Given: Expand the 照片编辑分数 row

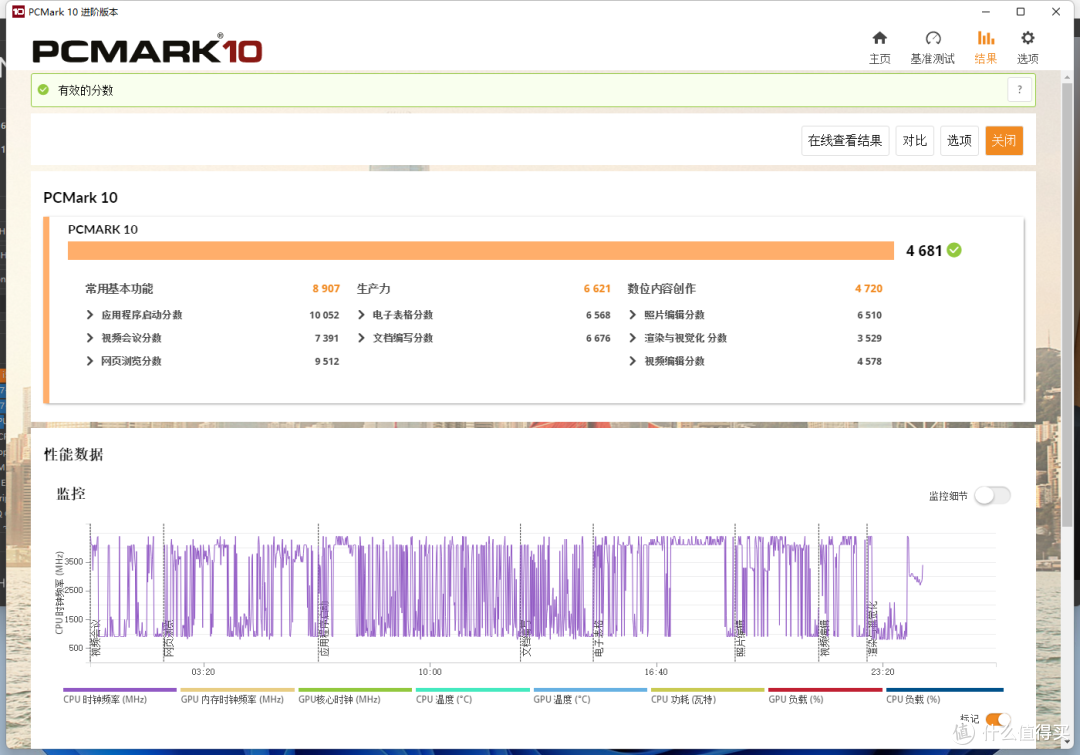Looking at the screenshot, I should tap(633, 315).
